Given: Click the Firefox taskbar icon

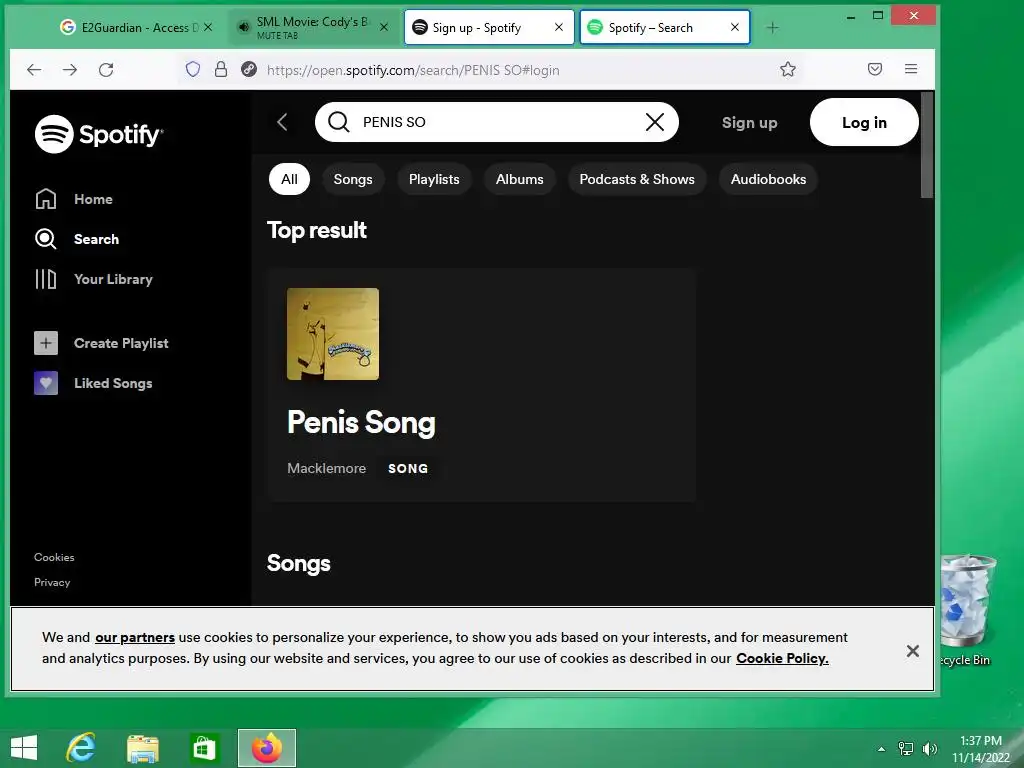Looking at the screenshot, I should [266, 748].
